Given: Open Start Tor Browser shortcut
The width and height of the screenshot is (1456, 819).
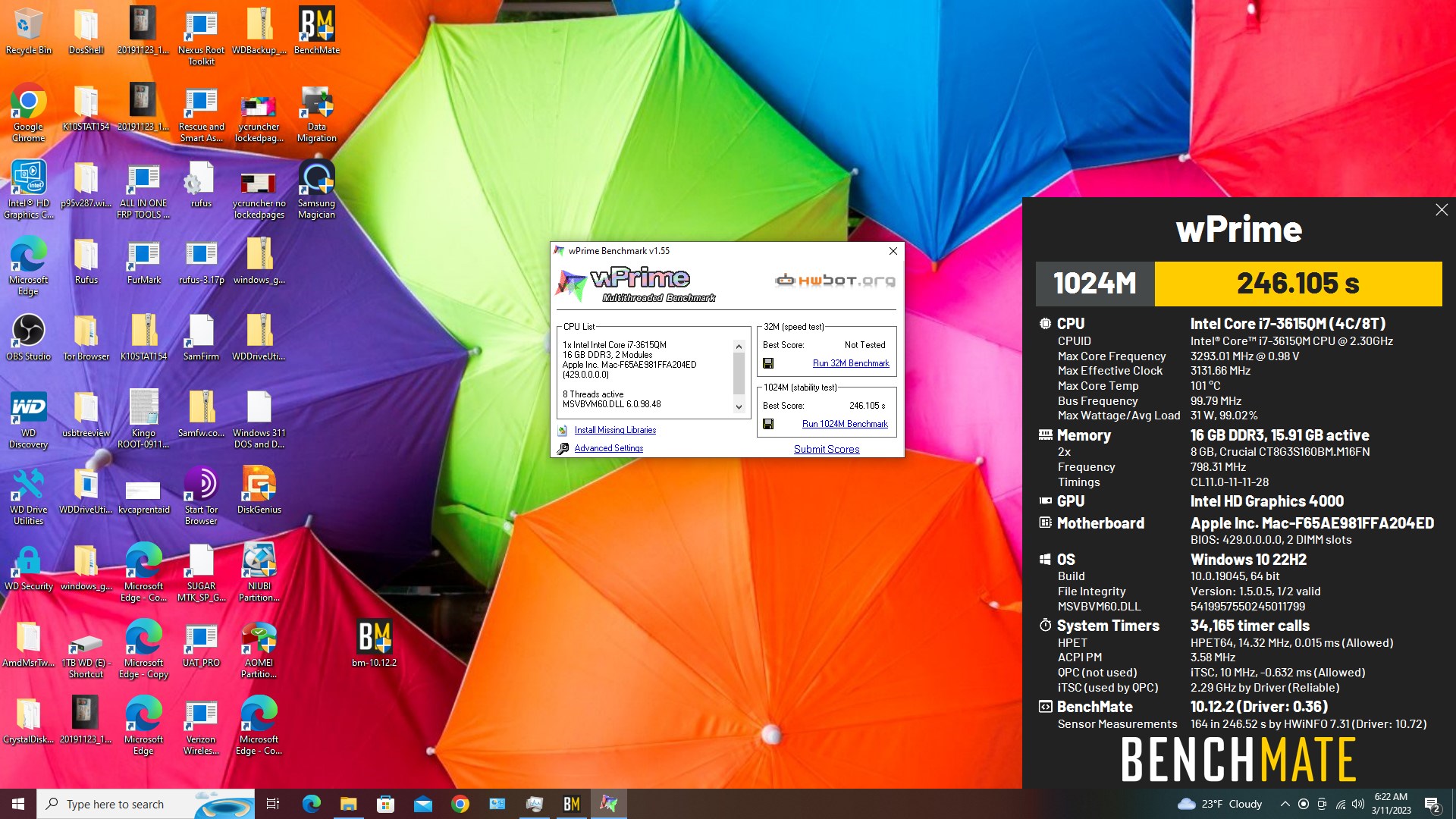Looking at the screenshot, I should 201,495.
